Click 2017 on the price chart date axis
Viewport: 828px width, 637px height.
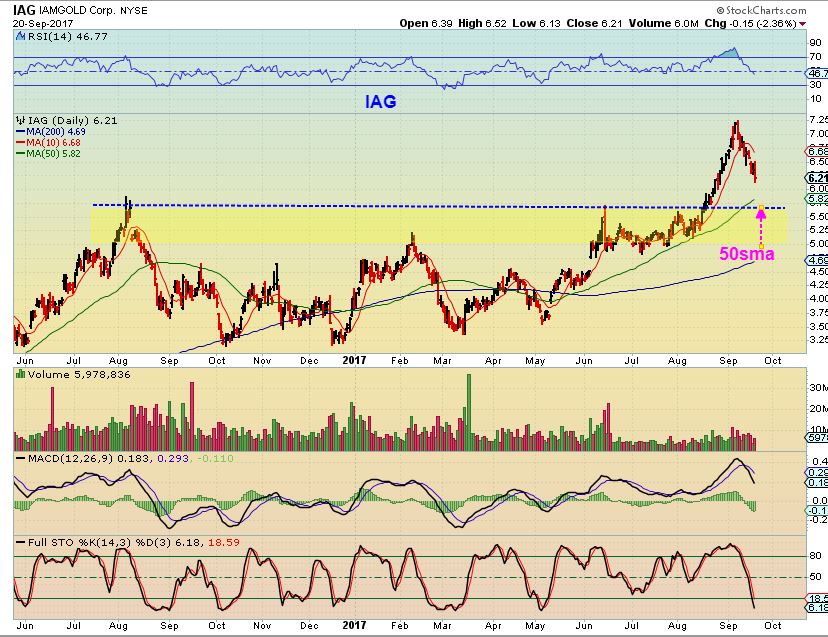[354, 360]
